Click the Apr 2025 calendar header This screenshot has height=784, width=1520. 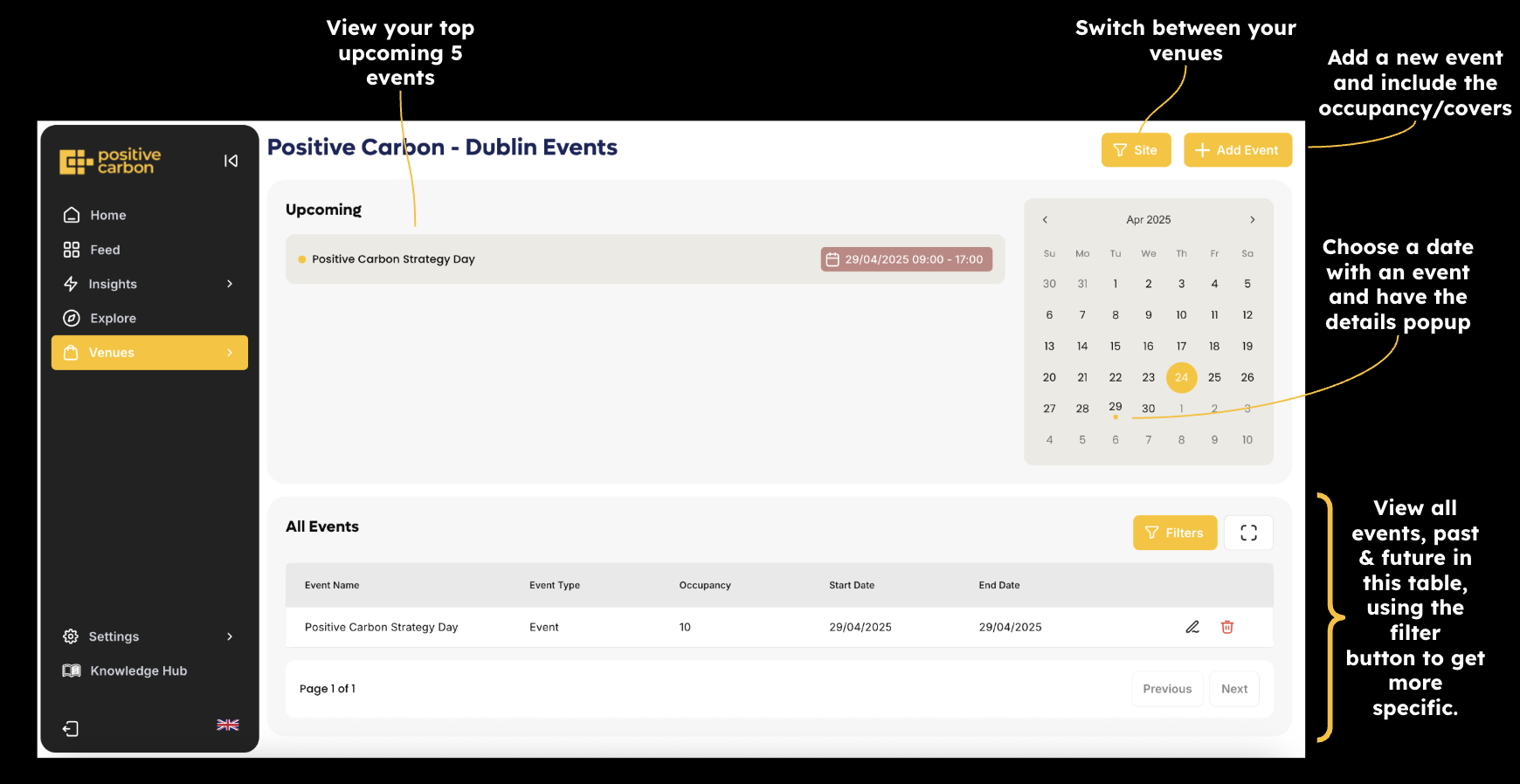pos(1148,220)
